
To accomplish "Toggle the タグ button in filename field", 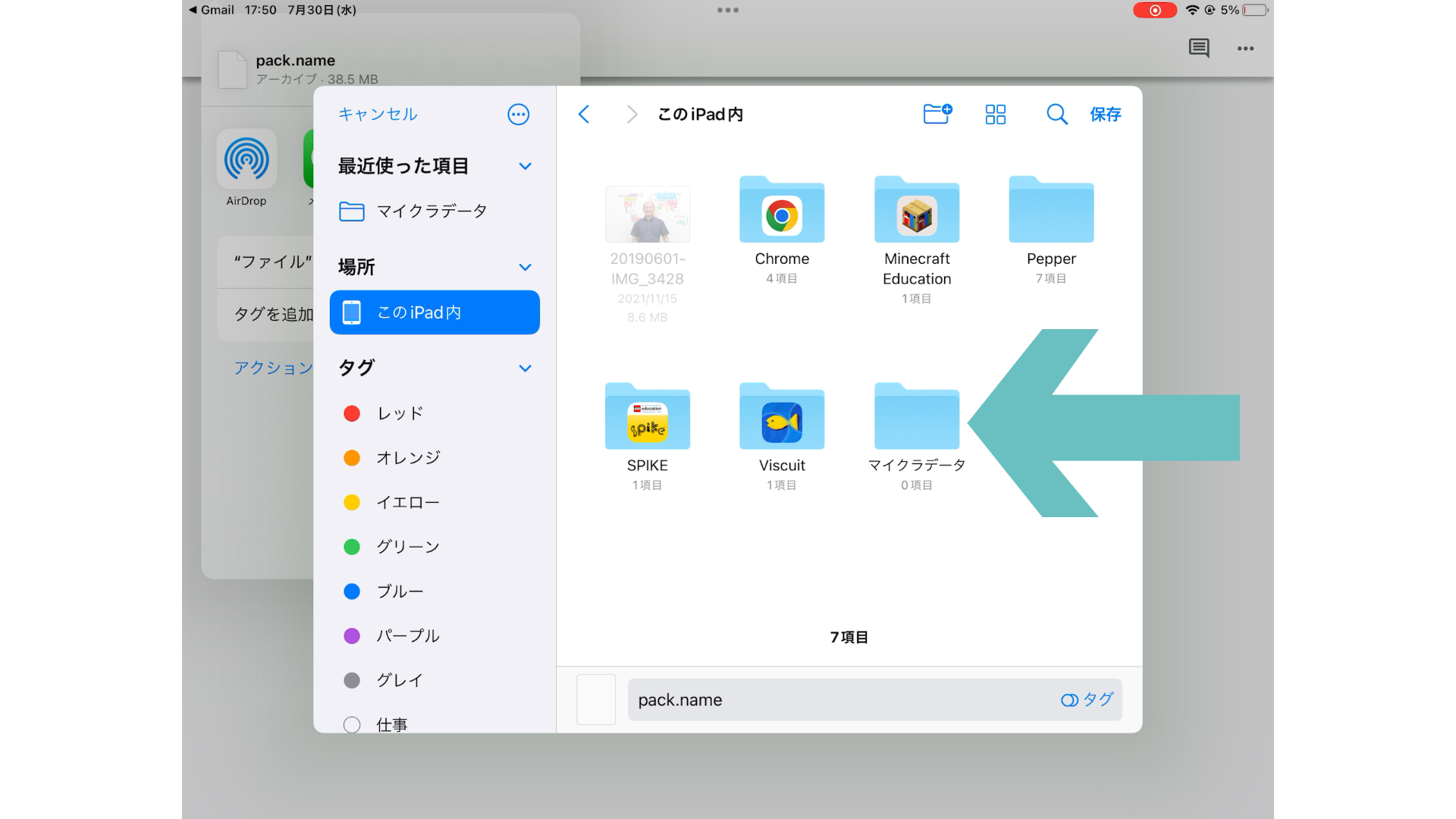I will 1087,699.
